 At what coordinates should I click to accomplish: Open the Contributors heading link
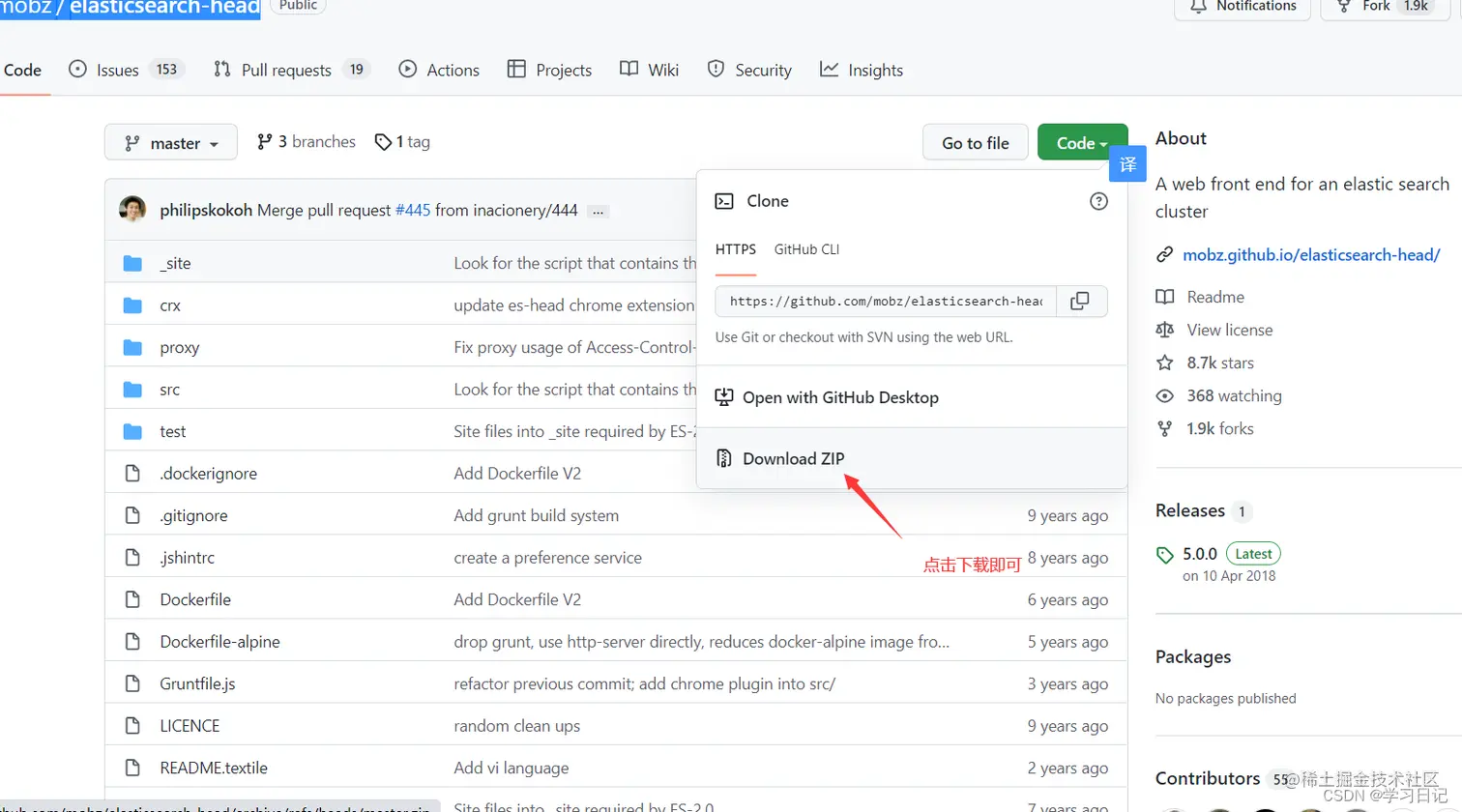(x=1208, y=778)
